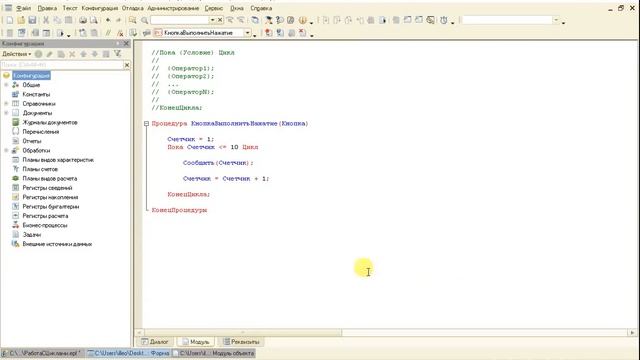Switch to the РаботаСЦиклами.epf window tab

(x=43, y=353)
